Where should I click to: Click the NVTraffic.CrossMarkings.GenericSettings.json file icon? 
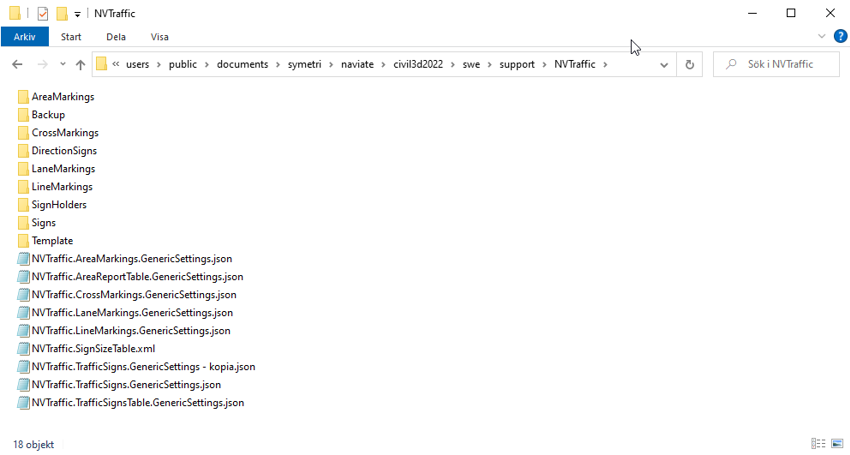pos(23,294)
